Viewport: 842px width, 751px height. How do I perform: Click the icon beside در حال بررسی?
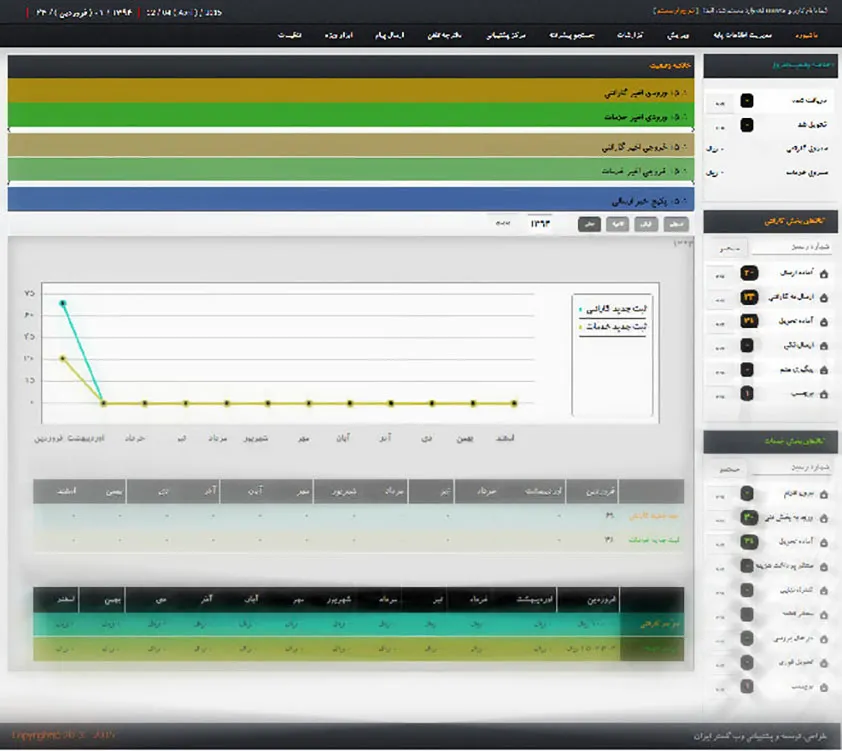click(824, 638)
